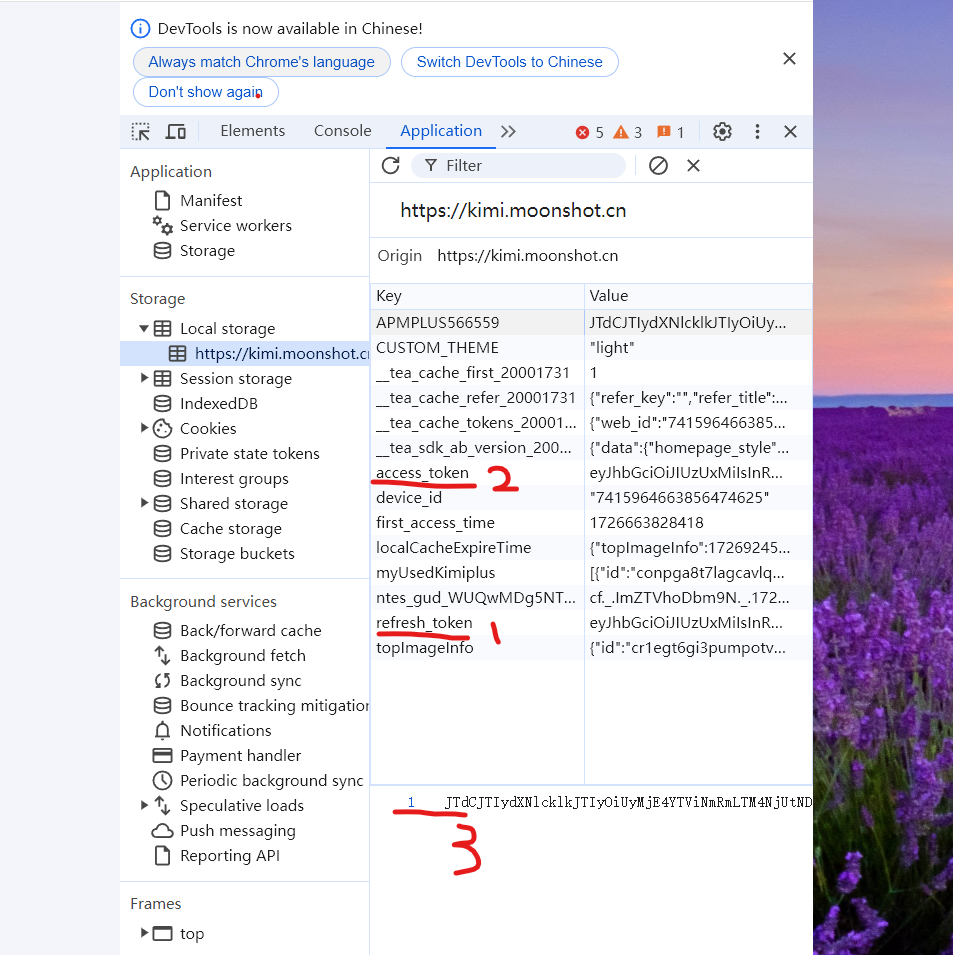Click the delete selected entry X icon
Screen dimensions: 953x955
(x=693, y=165)
